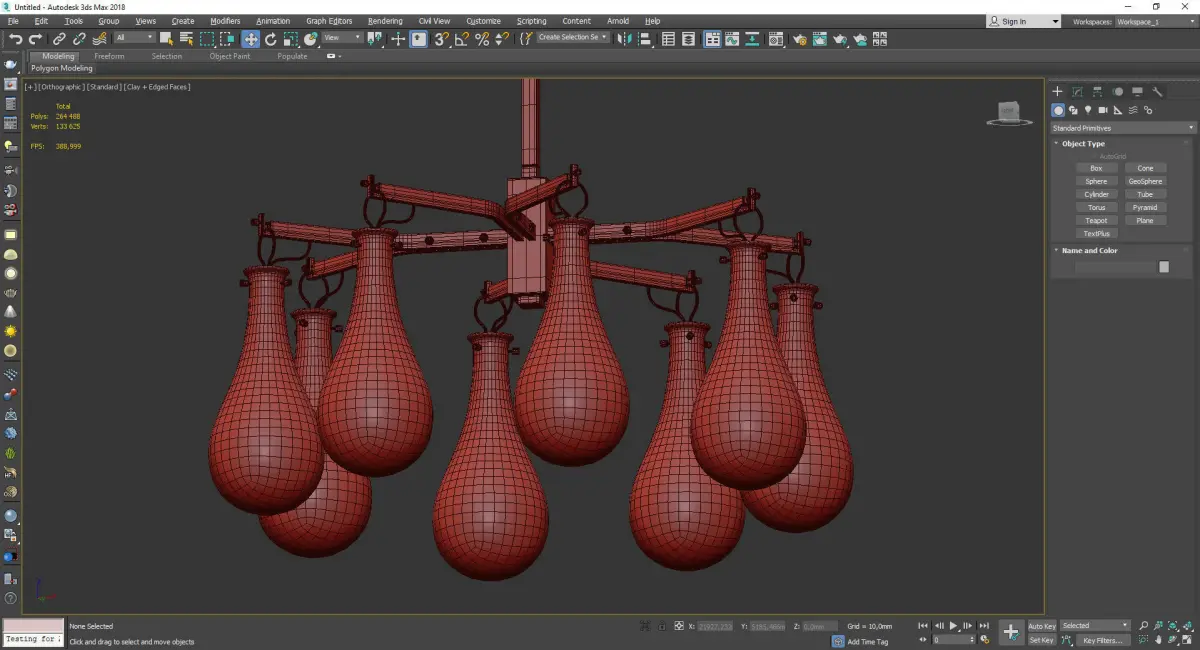Click the Zoom Extents navigation icon
The width and height of the screenshot is (1200, 650).
tap(1172, 626)
